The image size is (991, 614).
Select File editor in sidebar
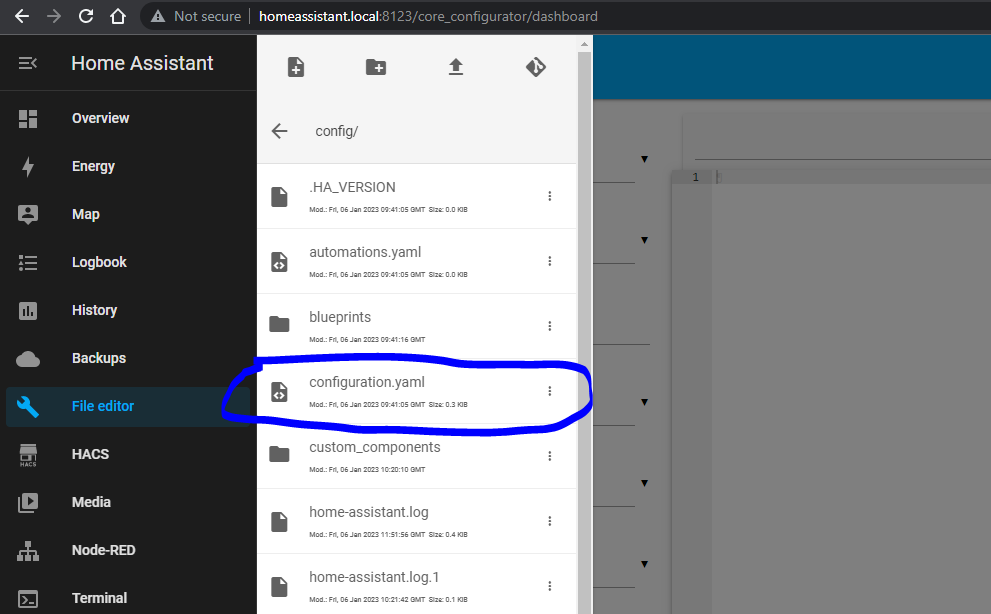[128, 407]
